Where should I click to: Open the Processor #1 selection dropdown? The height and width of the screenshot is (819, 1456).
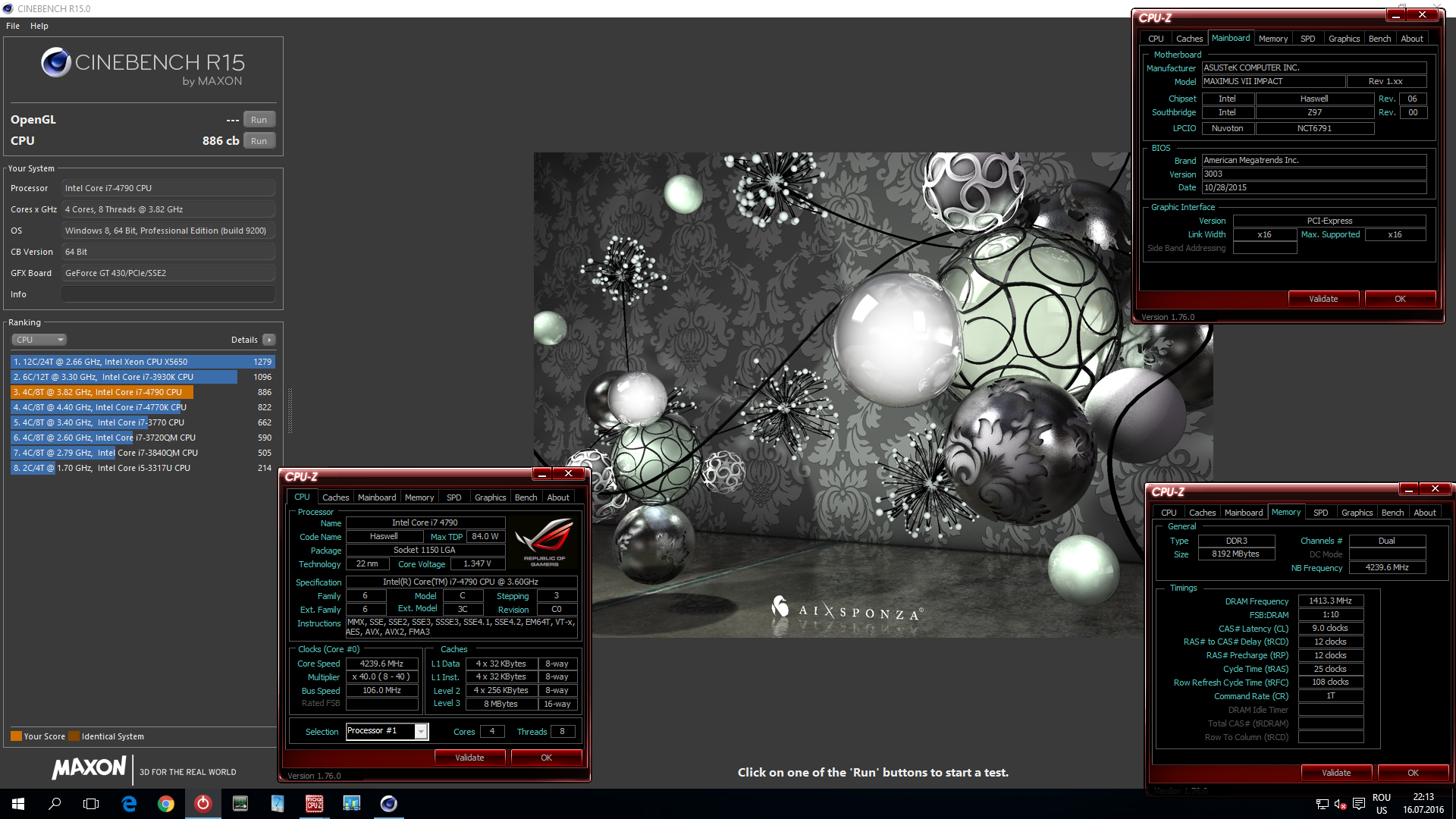(x=388, y=731)
